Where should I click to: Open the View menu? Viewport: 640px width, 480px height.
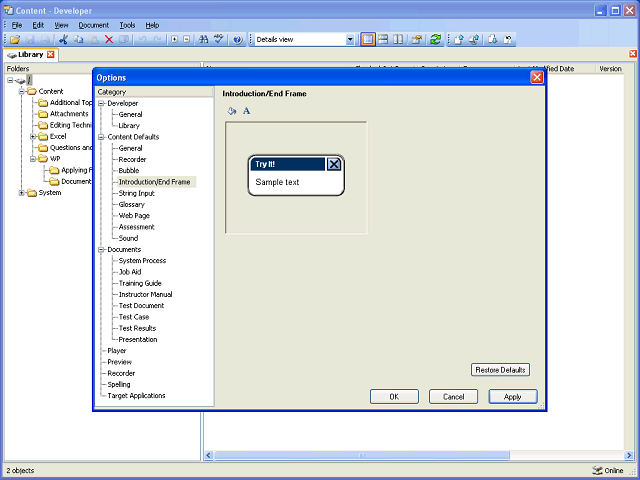click(61, 25)
